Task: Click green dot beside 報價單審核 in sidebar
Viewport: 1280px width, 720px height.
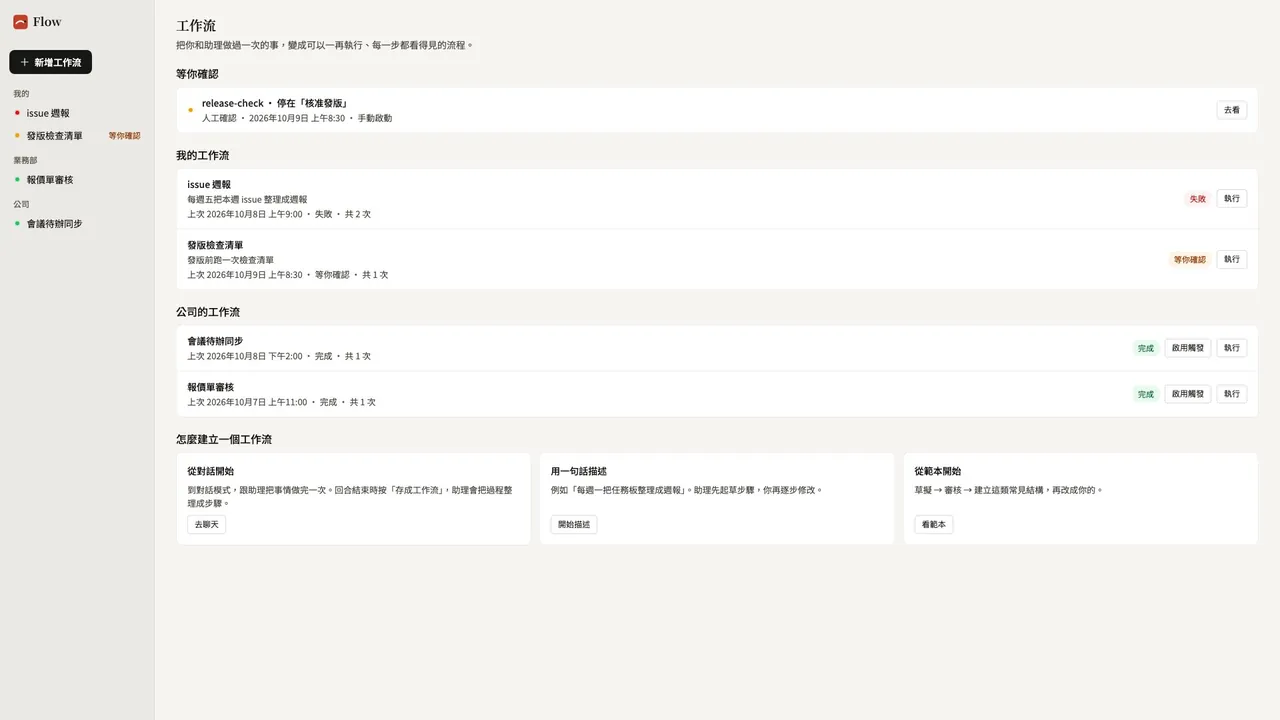Action: point(17,179)
